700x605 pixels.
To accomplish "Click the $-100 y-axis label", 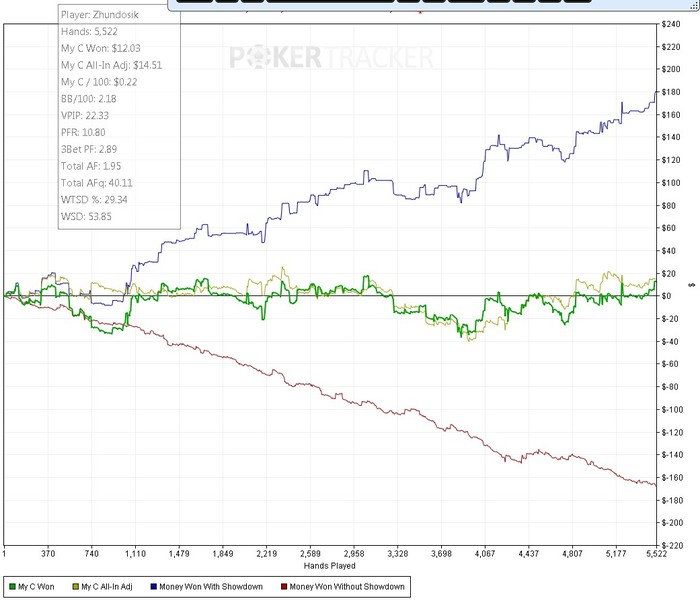I will (673, 409).
